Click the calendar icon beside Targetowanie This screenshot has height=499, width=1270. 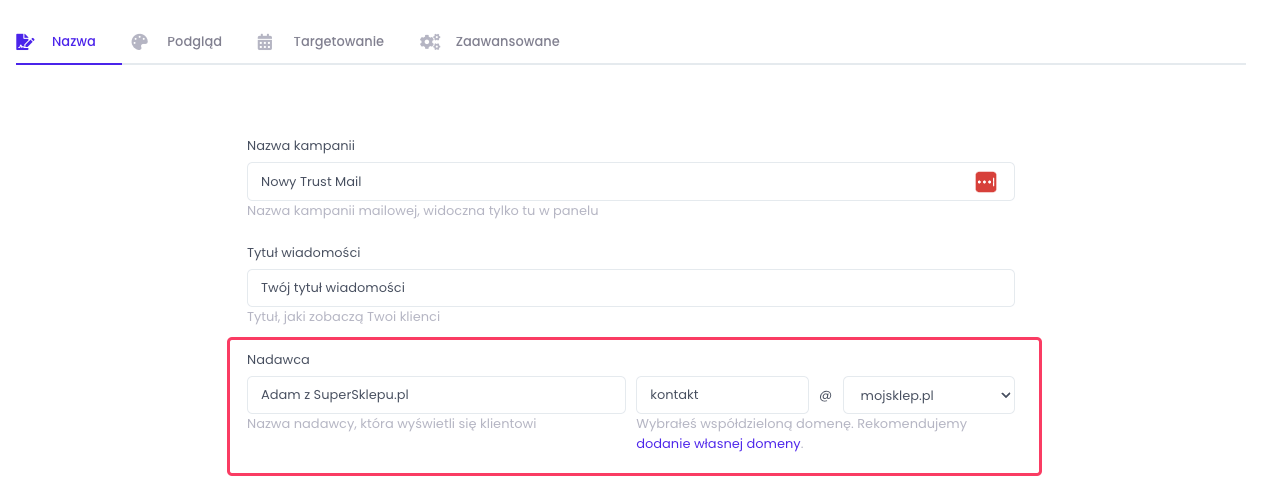click(265, 42)
